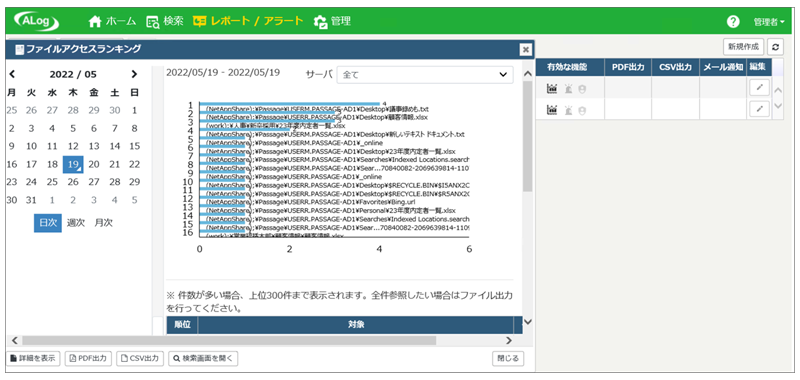Image resolution: width=800 pixels, height=380 pixels.
Task: Click the horizontal scrollbar's left arrow
Action: pos(14,340)
